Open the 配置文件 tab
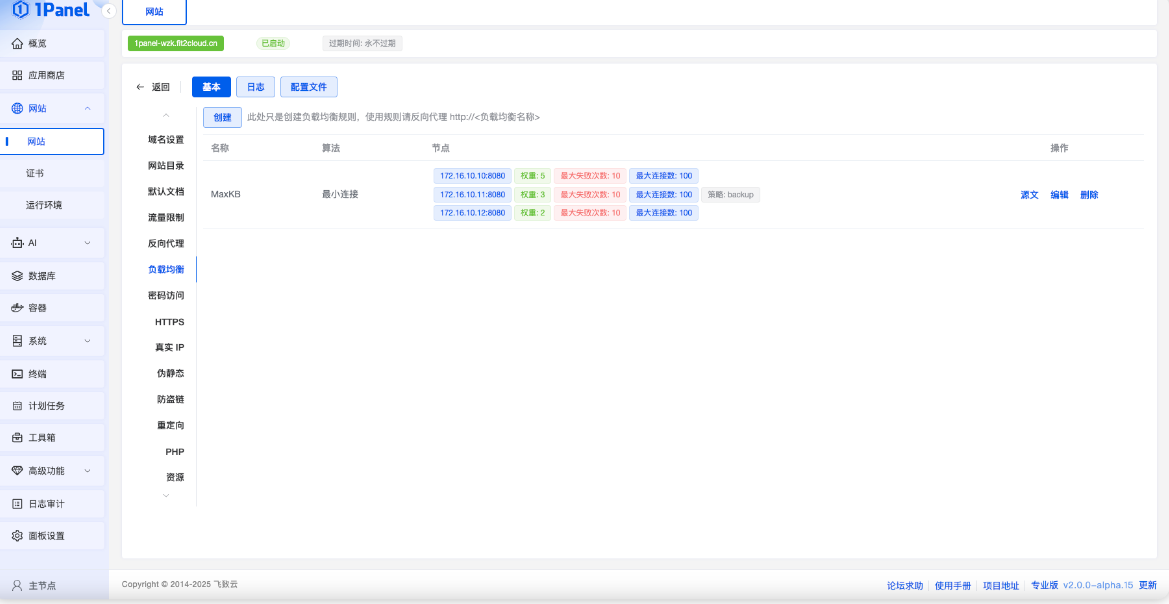 tap(308, 87)
